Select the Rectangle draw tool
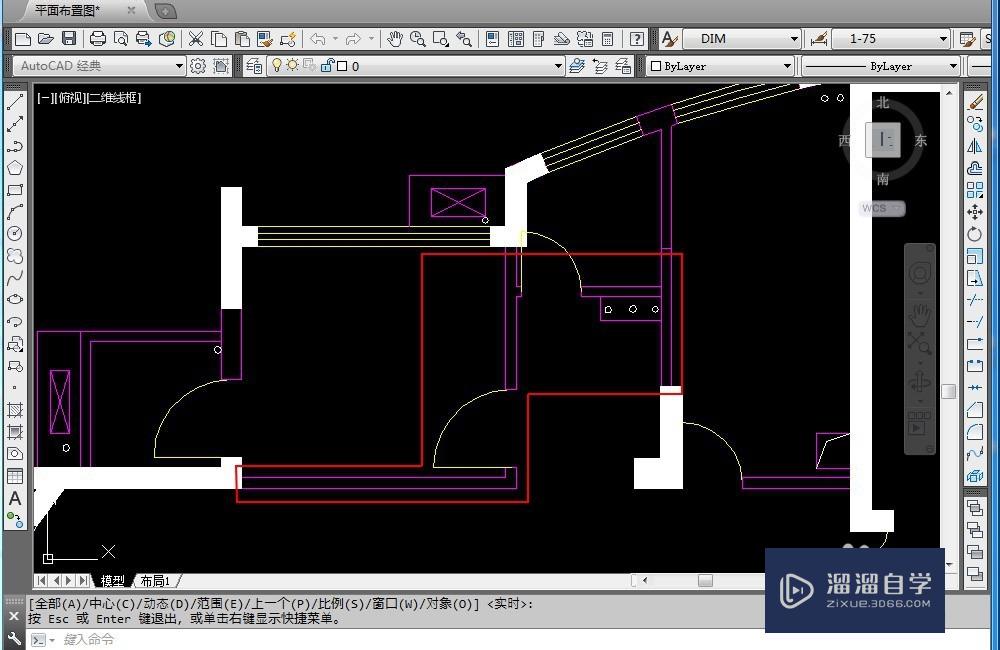The width and height of the screenshot is (1000, 650). pos(15,190)
